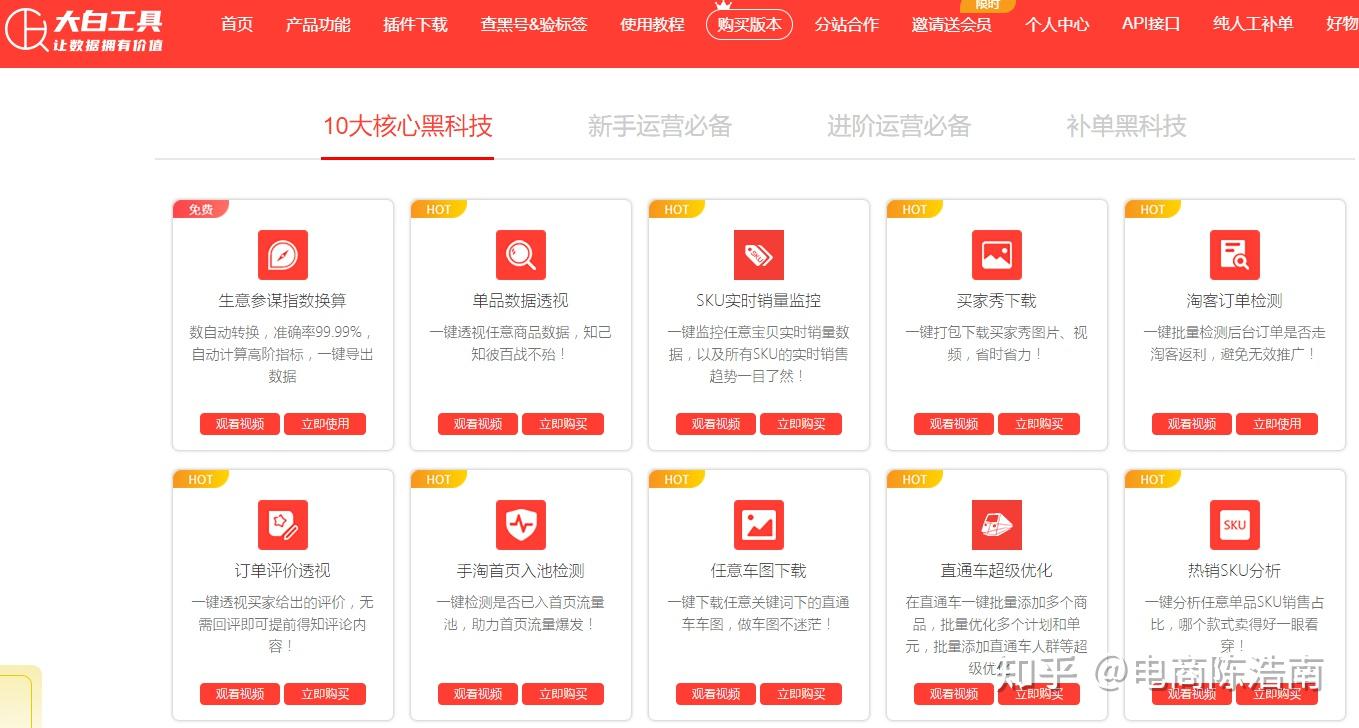
Task: Click 观看视频 on 淘客订单检测 card
Action: tap(1192, 424)
